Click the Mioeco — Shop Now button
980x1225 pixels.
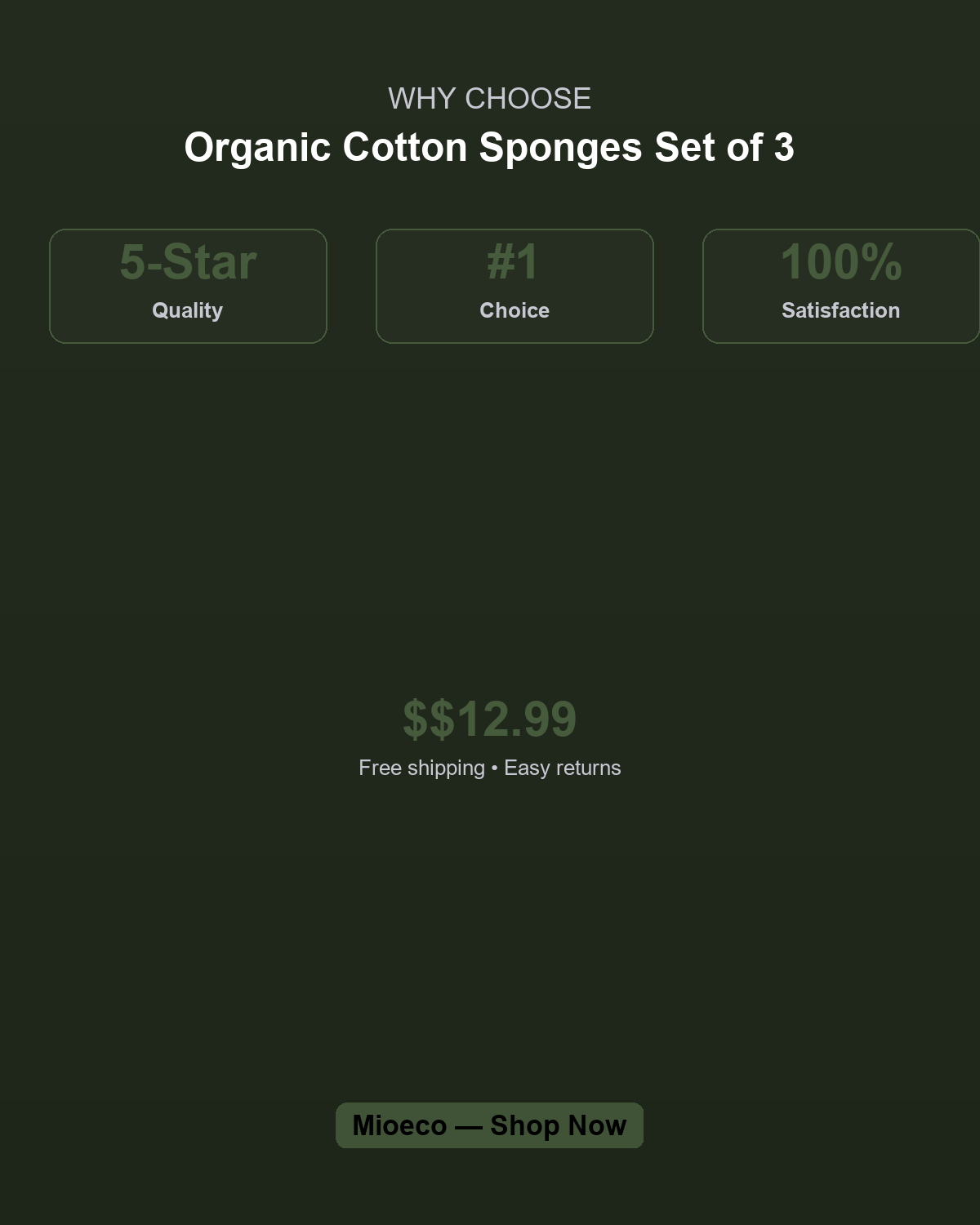(x=489, y=1125)
